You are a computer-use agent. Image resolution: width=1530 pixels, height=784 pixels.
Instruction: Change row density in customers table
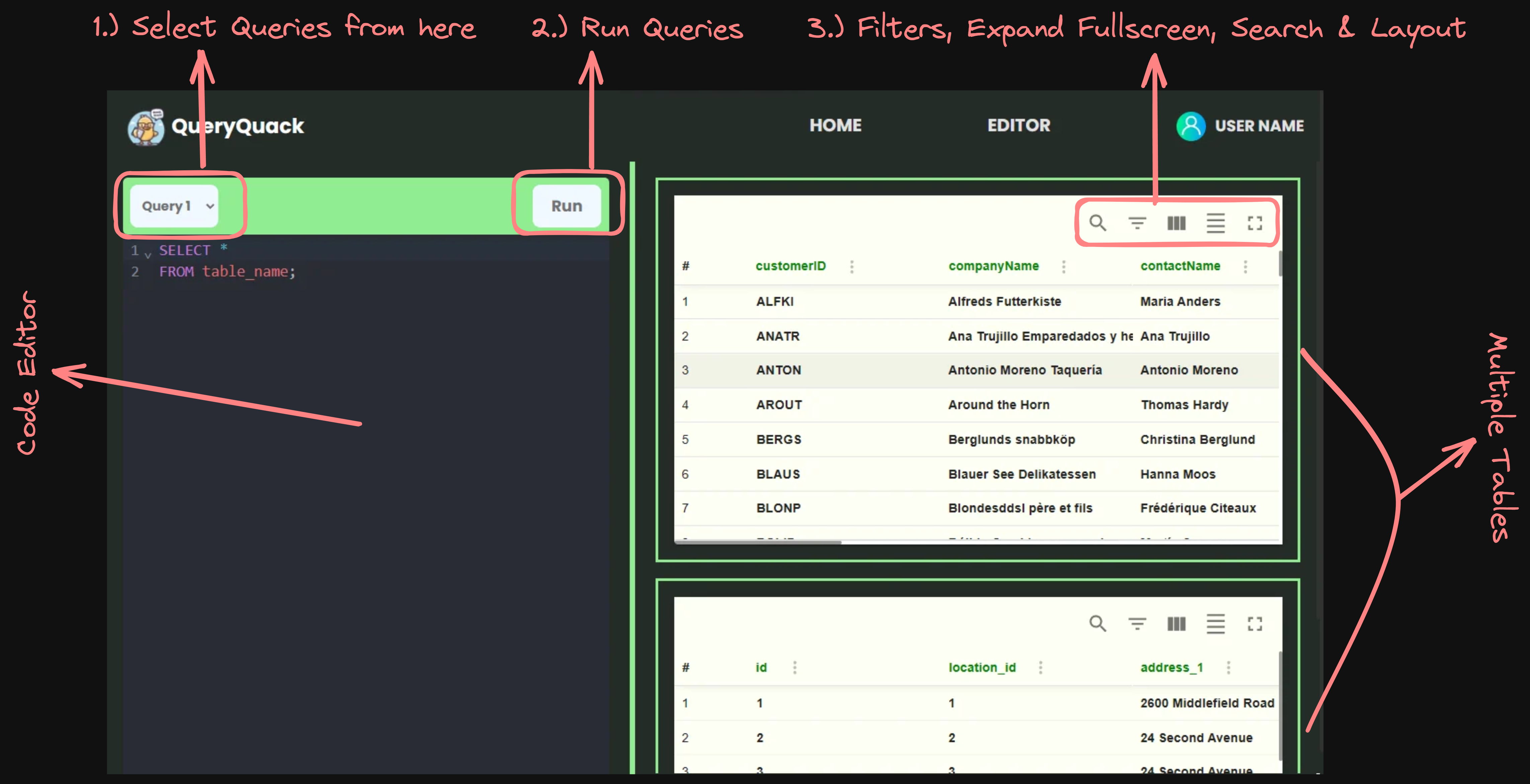tap(1215, 223)
